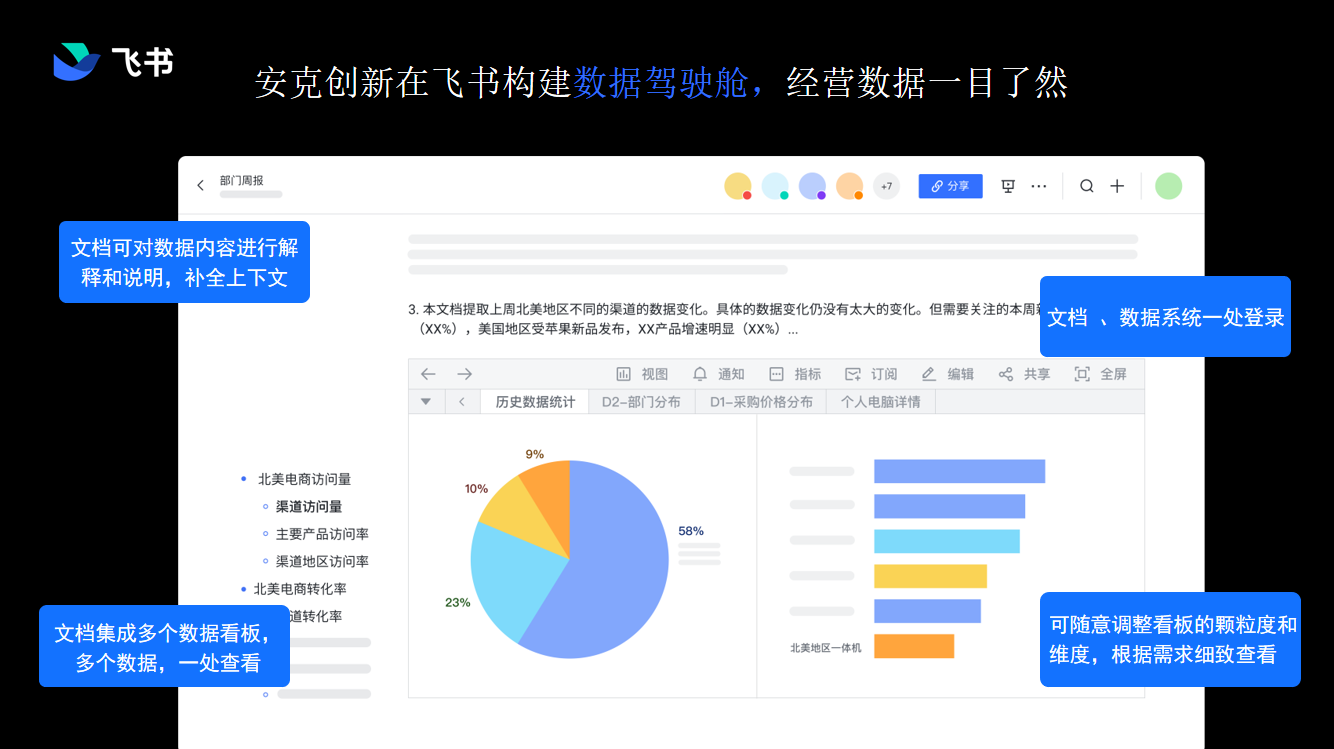Go forward with dashboard right arrow
The width and height of the screenshot is (1334, 749).
(464, 374)
